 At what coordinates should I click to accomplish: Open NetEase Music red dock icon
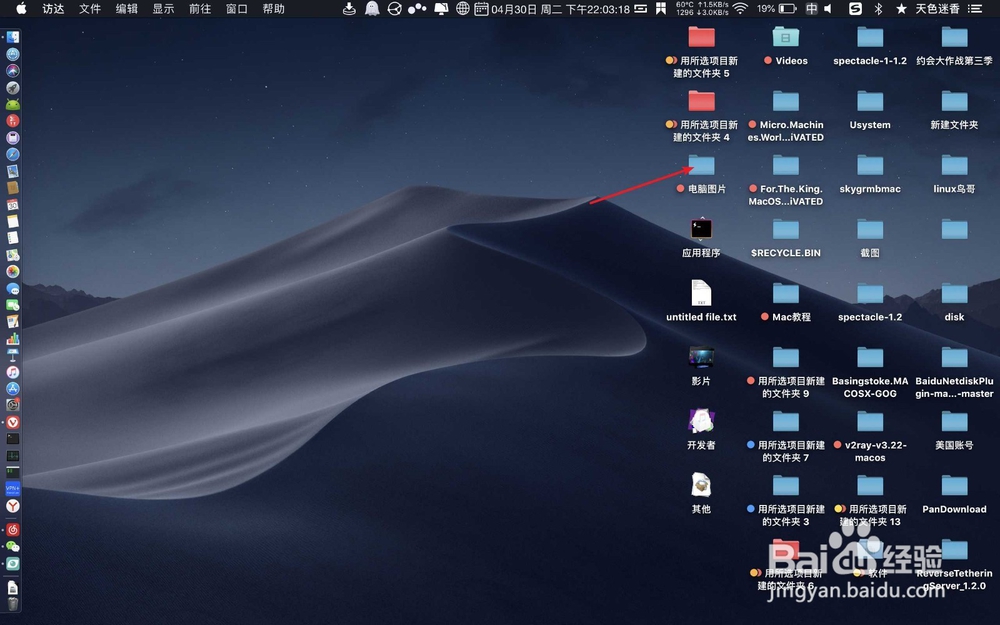(x=13, y=529)
